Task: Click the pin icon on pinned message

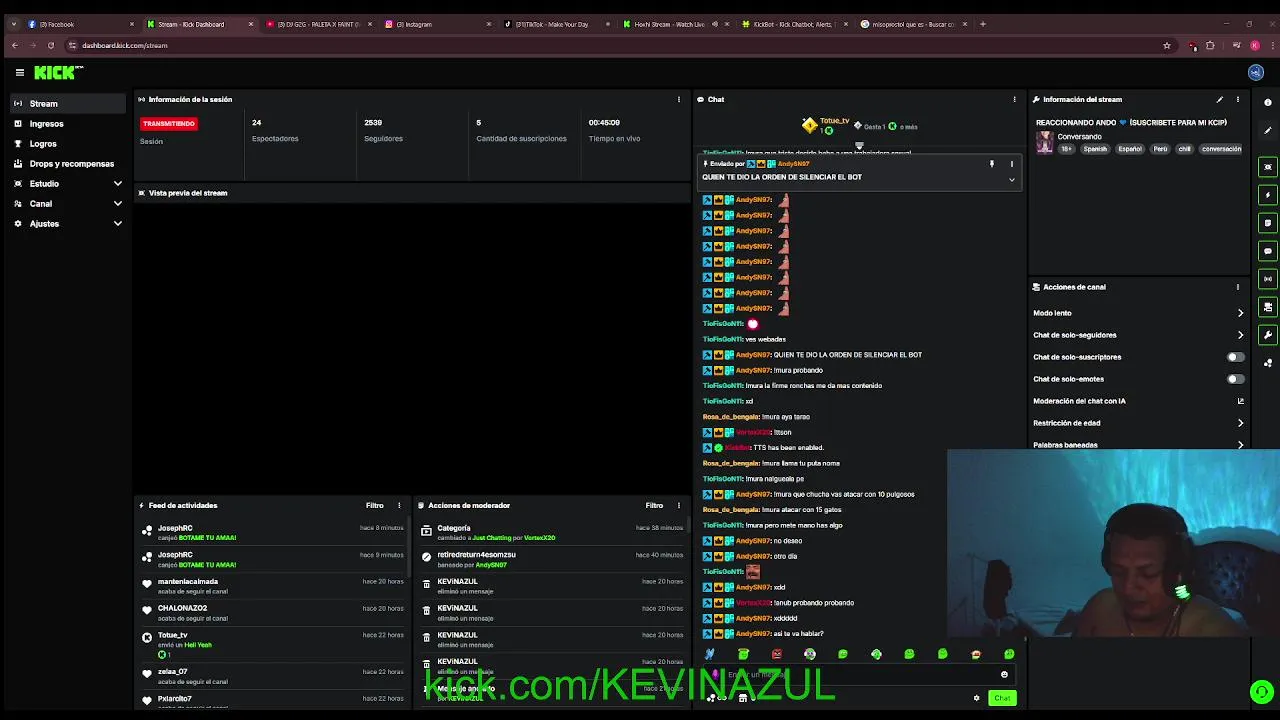Action: click(x=992, y=164)
